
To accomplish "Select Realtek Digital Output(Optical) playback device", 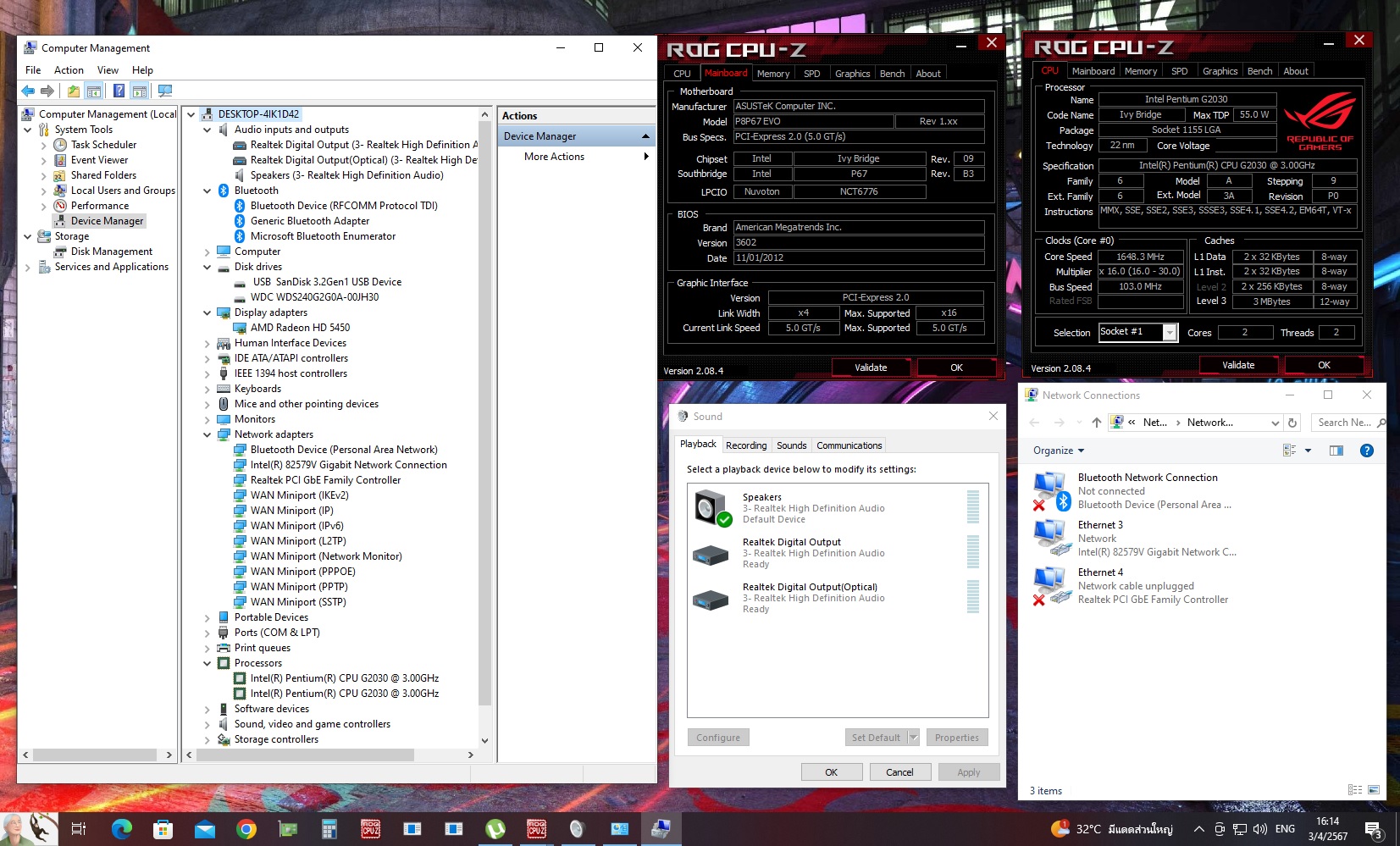I will coord(837,598).
